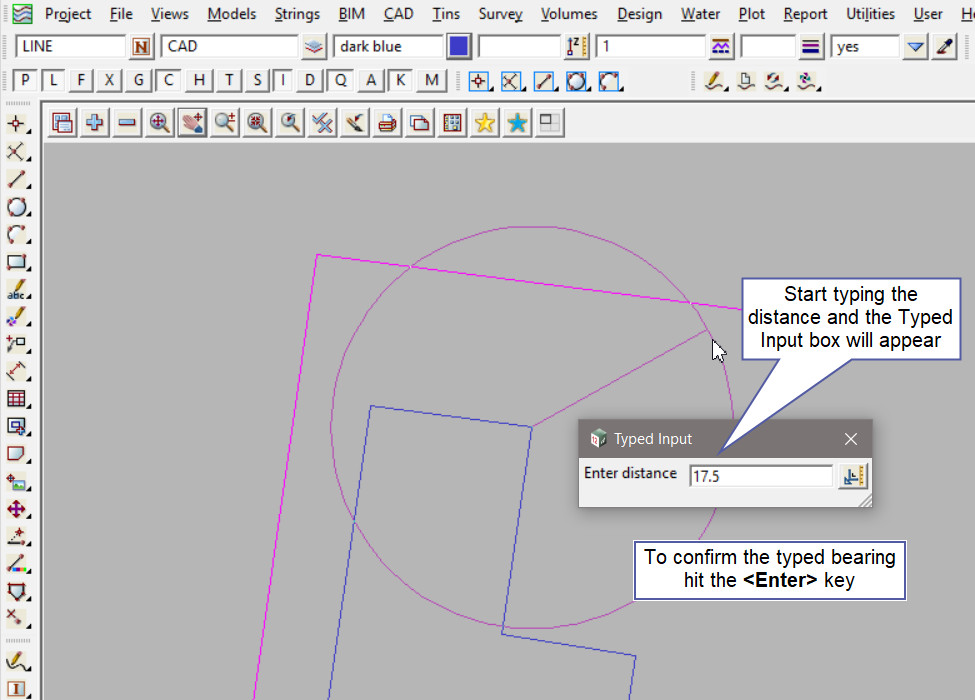Select the rectangle tool in left toolbar

16,262
